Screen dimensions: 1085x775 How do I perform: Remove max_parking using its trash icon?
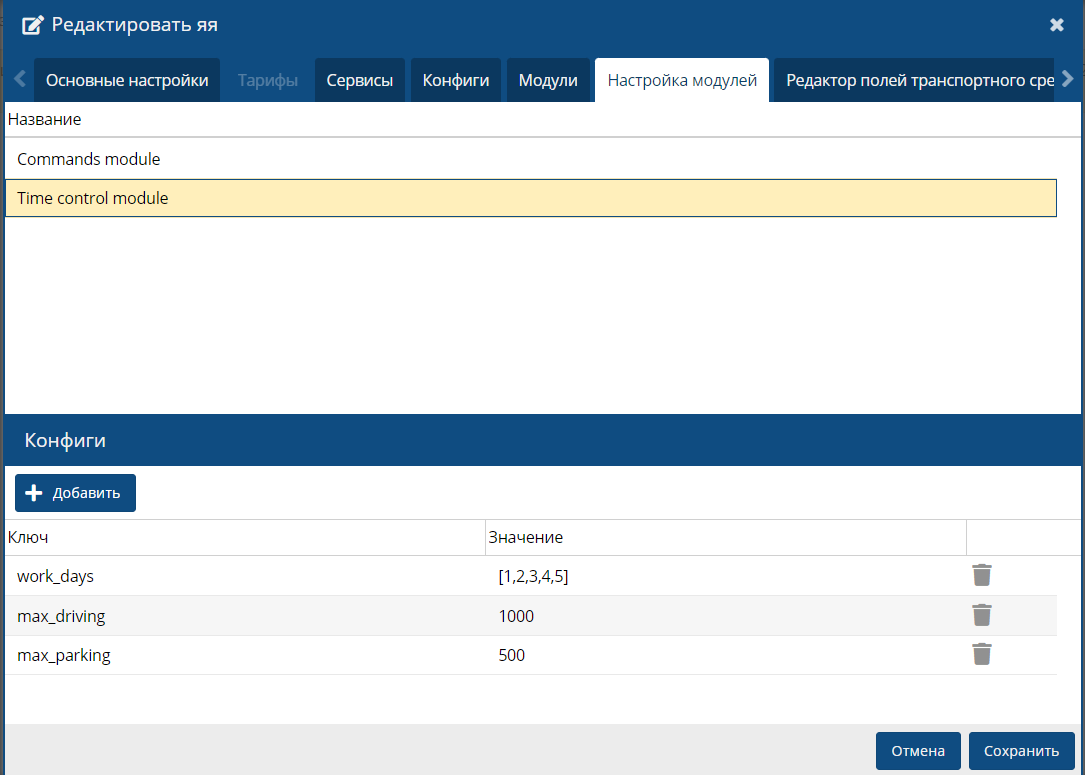pyautogui.click(x=982, y=654)
